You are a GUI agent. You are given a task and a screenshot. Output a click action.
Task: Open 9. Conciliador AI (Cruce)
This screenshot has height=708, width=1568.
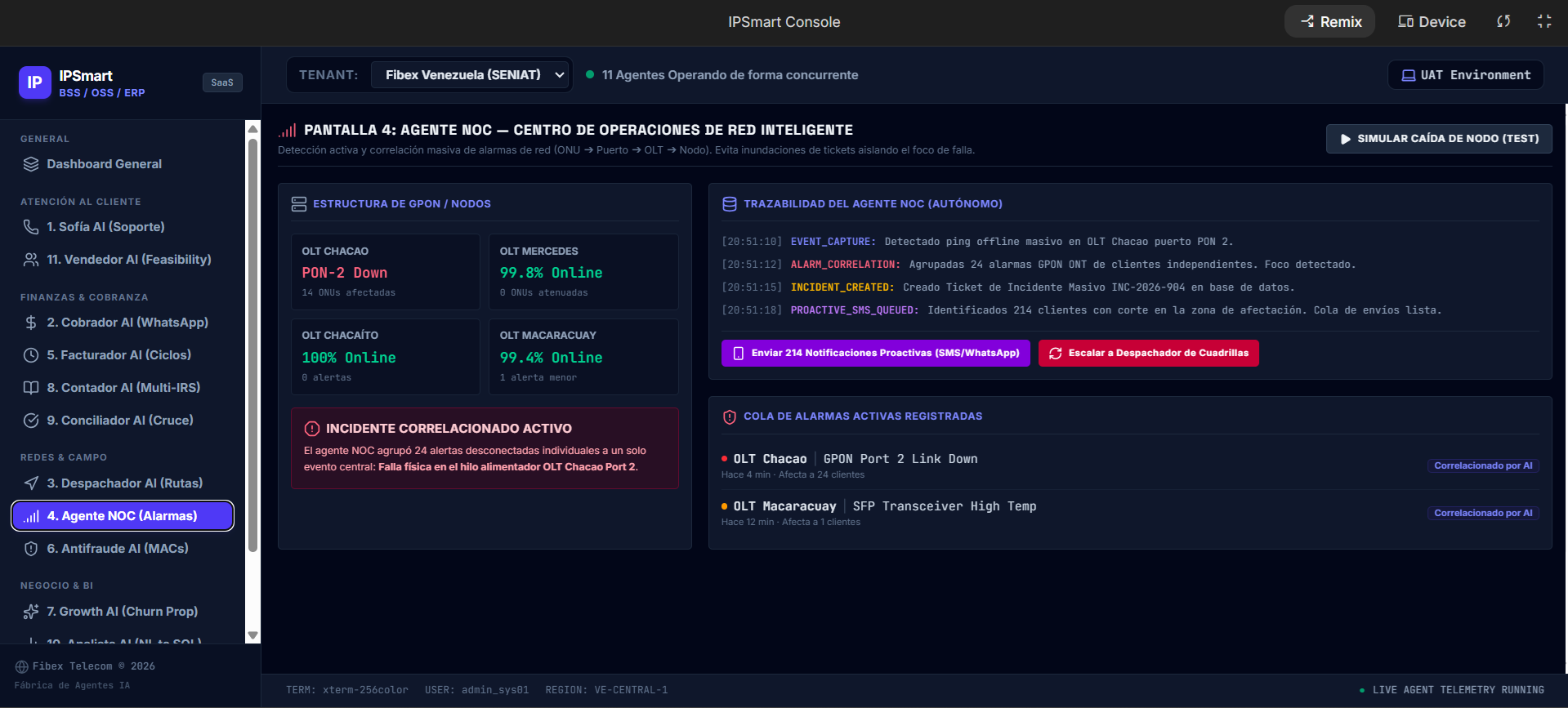pos(123,421)
